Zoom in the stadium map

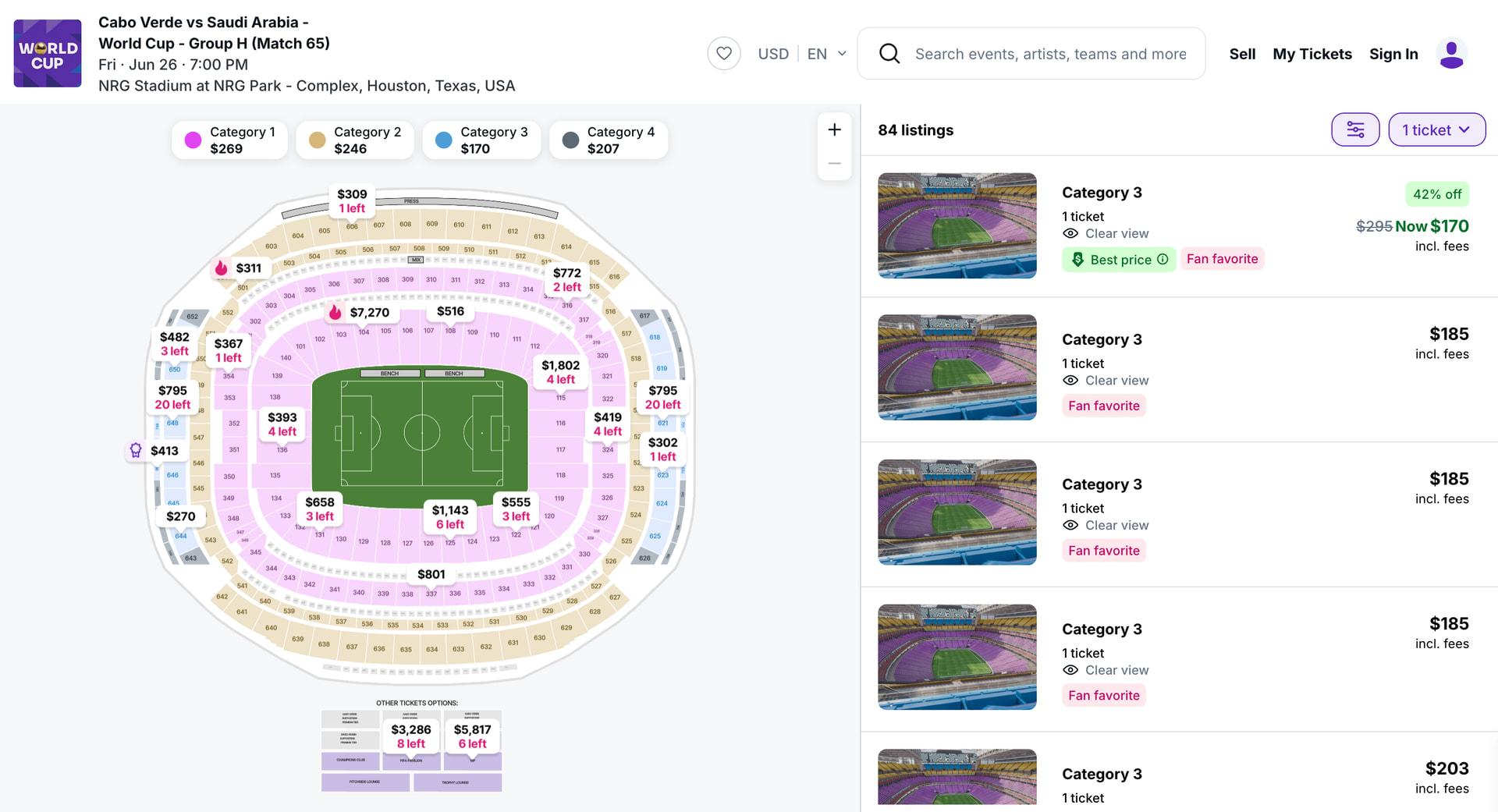tap(834, 129)
